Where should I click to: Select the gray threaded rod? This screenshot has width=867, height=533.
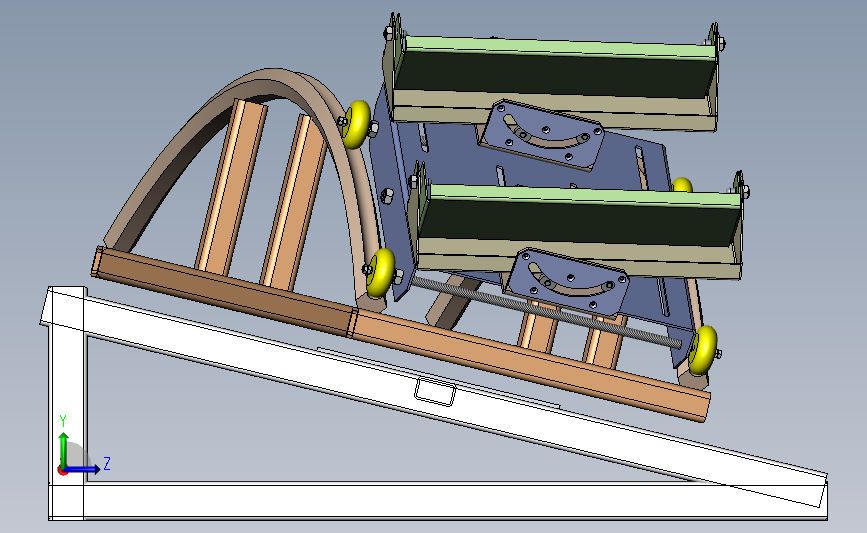(x=547, y=311)
